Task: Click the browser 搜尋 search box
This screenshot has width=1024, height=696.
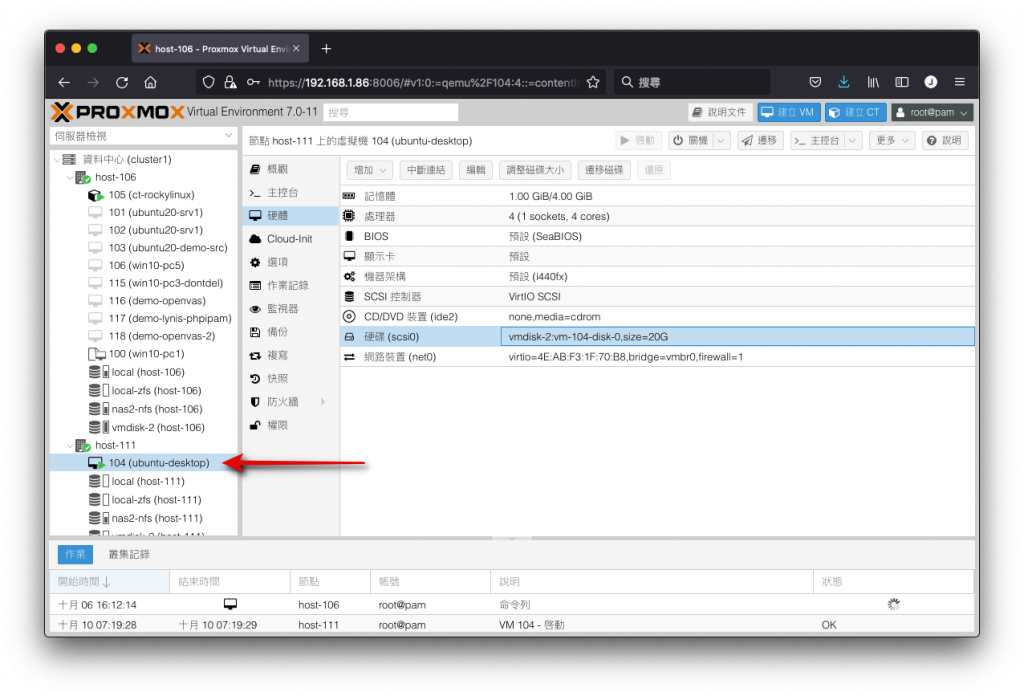Action: click(692, 82)
